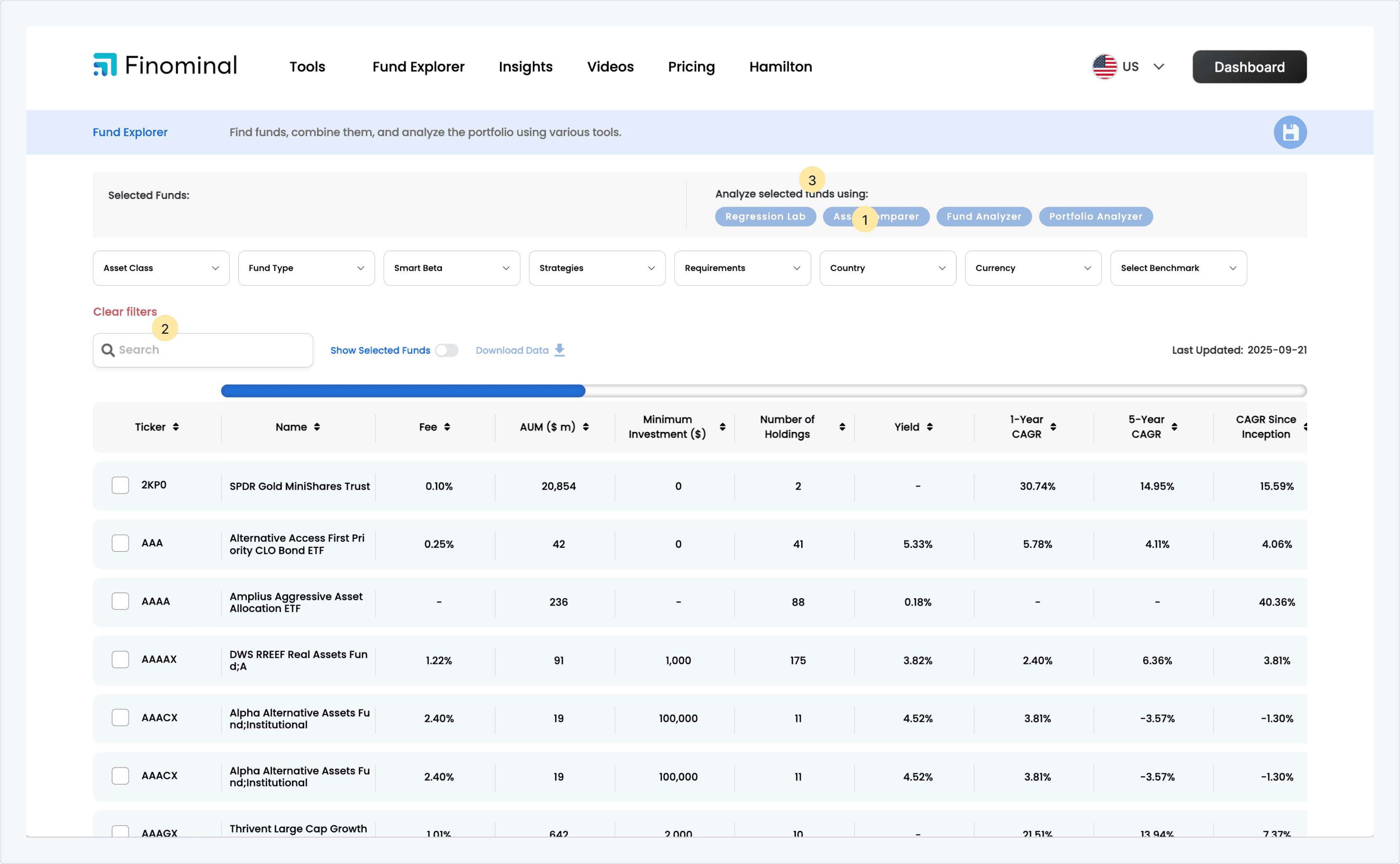Image resolution: width=1400 pixels, height=864 pixels.
Task: Click the 40.36% CAGR Since Inception value
Action: point(1277,602)
